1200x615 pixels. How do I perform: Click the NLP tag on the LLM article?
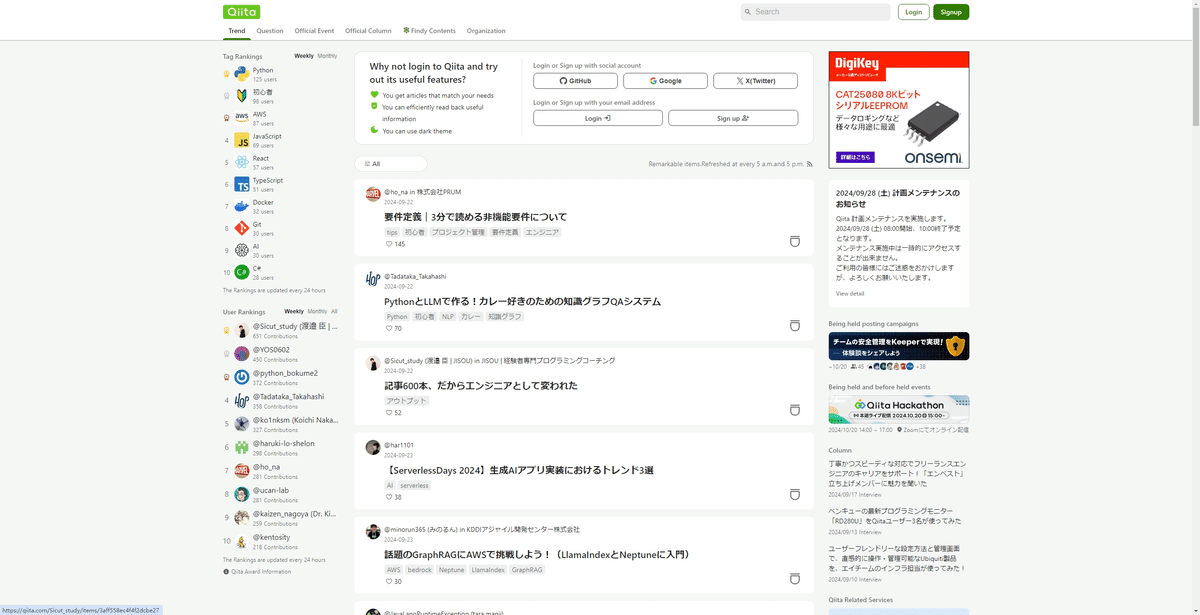pyautogui.click(x=447, y=317)
